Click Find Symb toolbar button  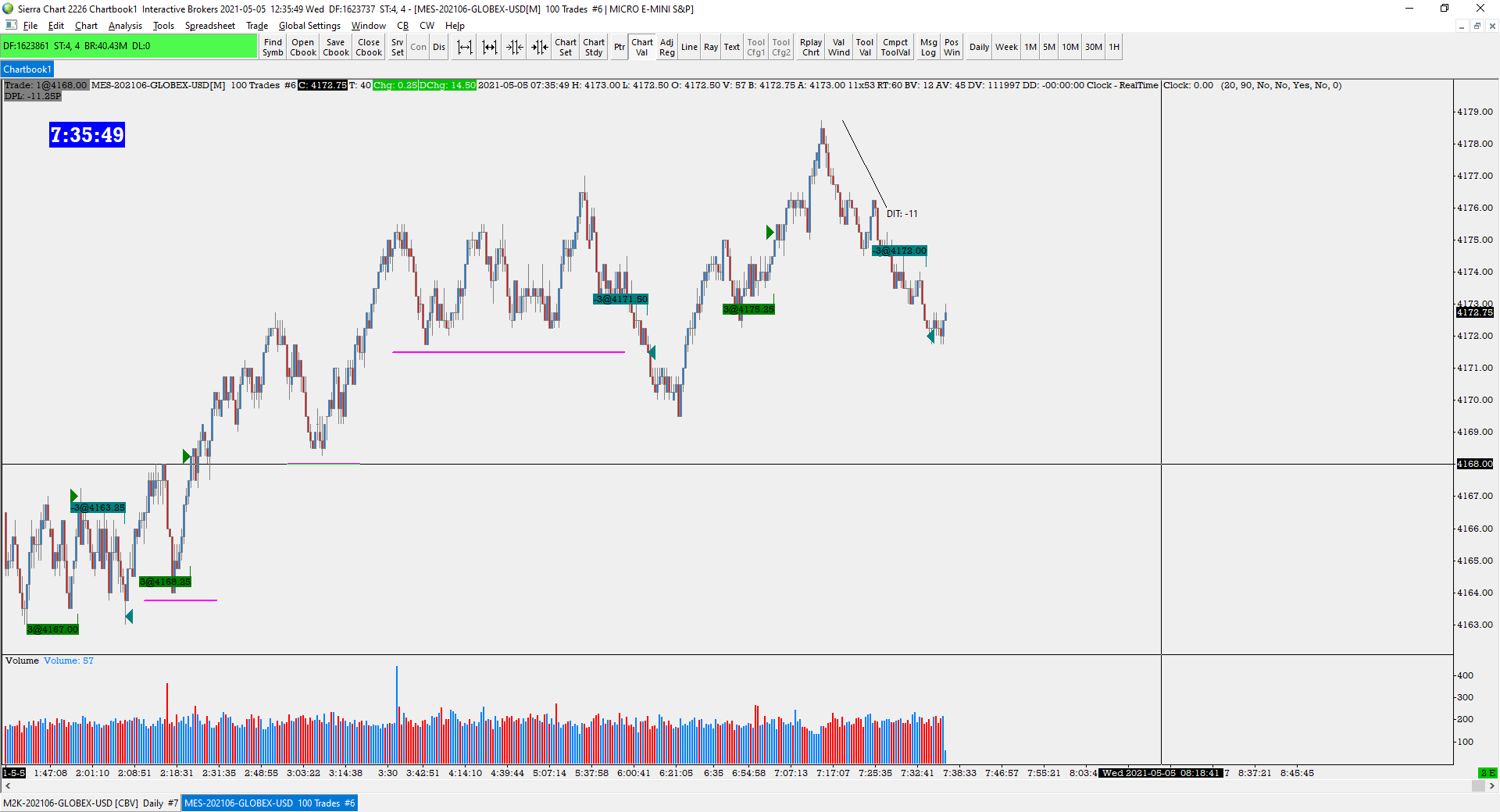(x=273, y=47)
